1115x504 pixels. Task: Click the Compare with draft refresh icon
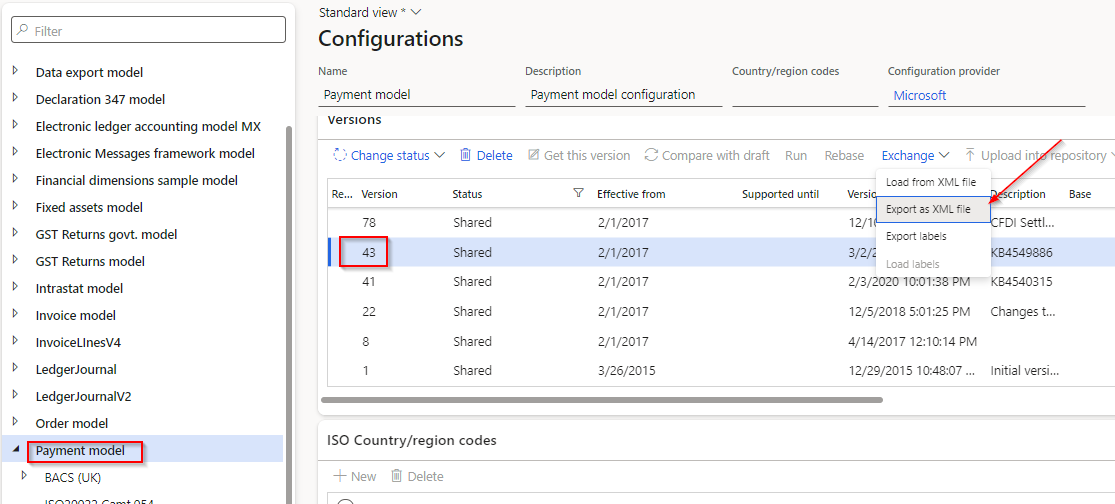(x=651, y=155)
